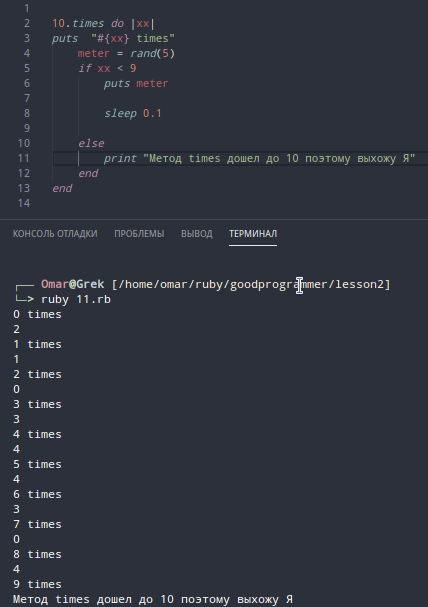Click line number 14 in the gutter
428x607 pixels.
click(x=24, y=203)
